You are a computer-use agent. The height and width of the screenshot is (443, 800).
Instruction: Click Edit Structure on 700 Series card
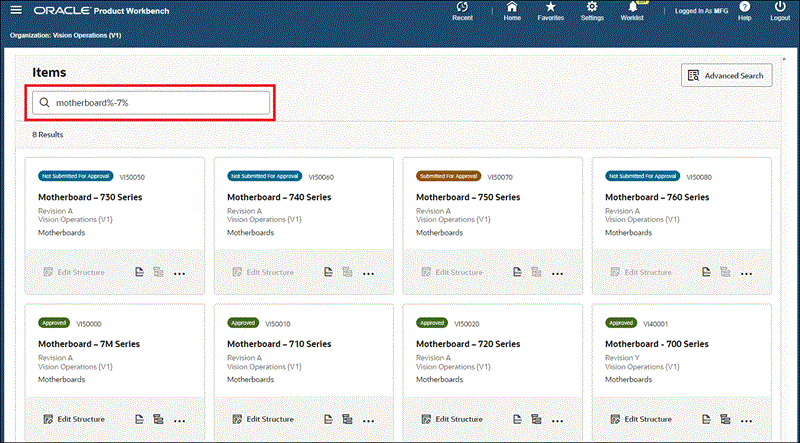click(641, 419)
